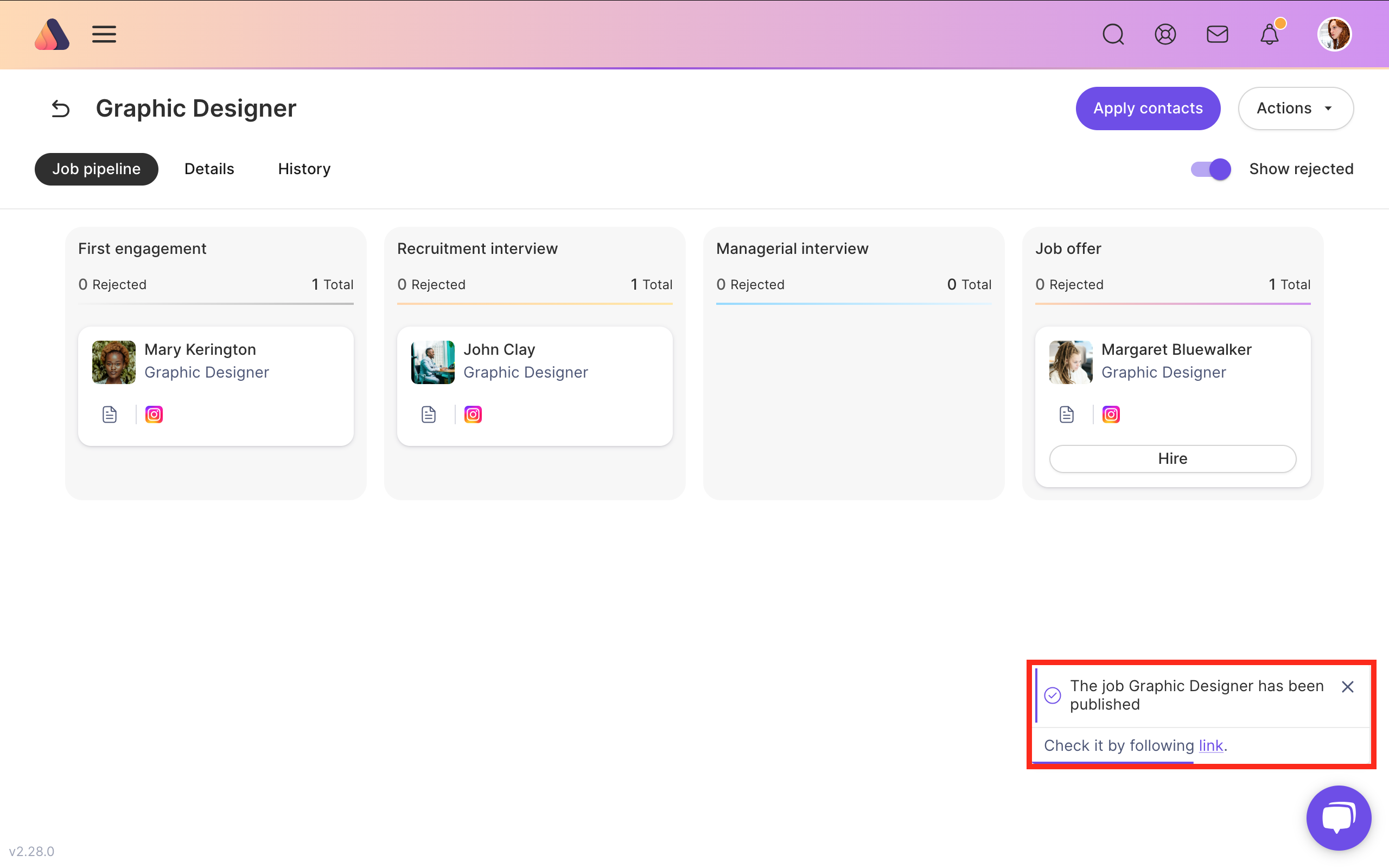Open the mail envelope icon

coord(1218,34)
